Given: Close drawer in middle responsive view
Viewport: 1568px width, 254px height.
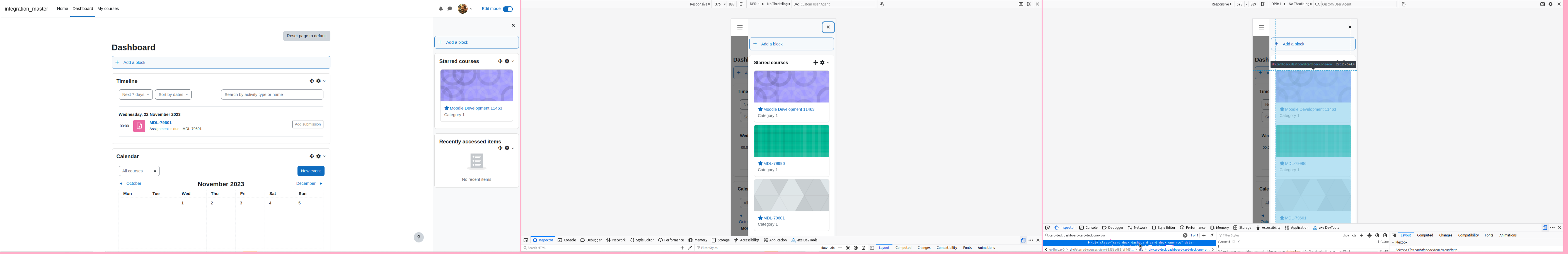Looking at the screenshot, I should click(828, 27).
